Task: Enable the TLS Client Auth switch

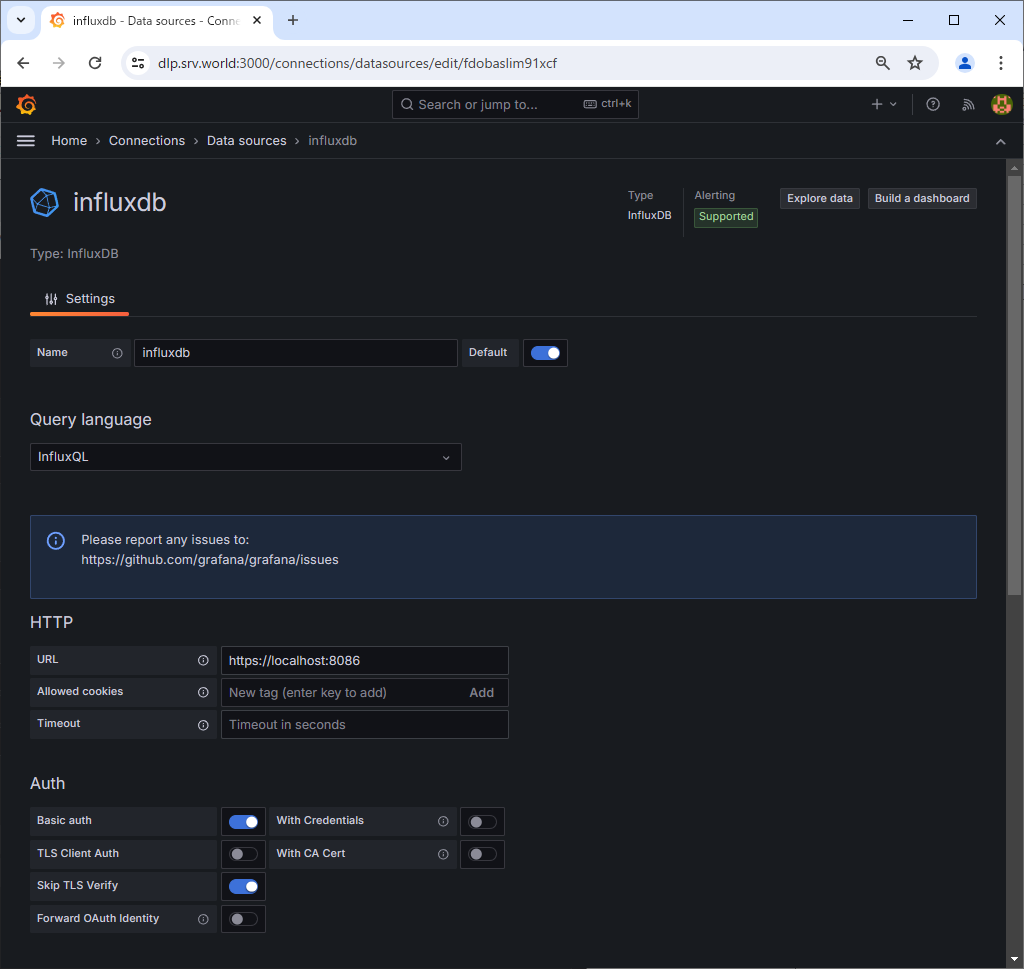Action: 243,854
